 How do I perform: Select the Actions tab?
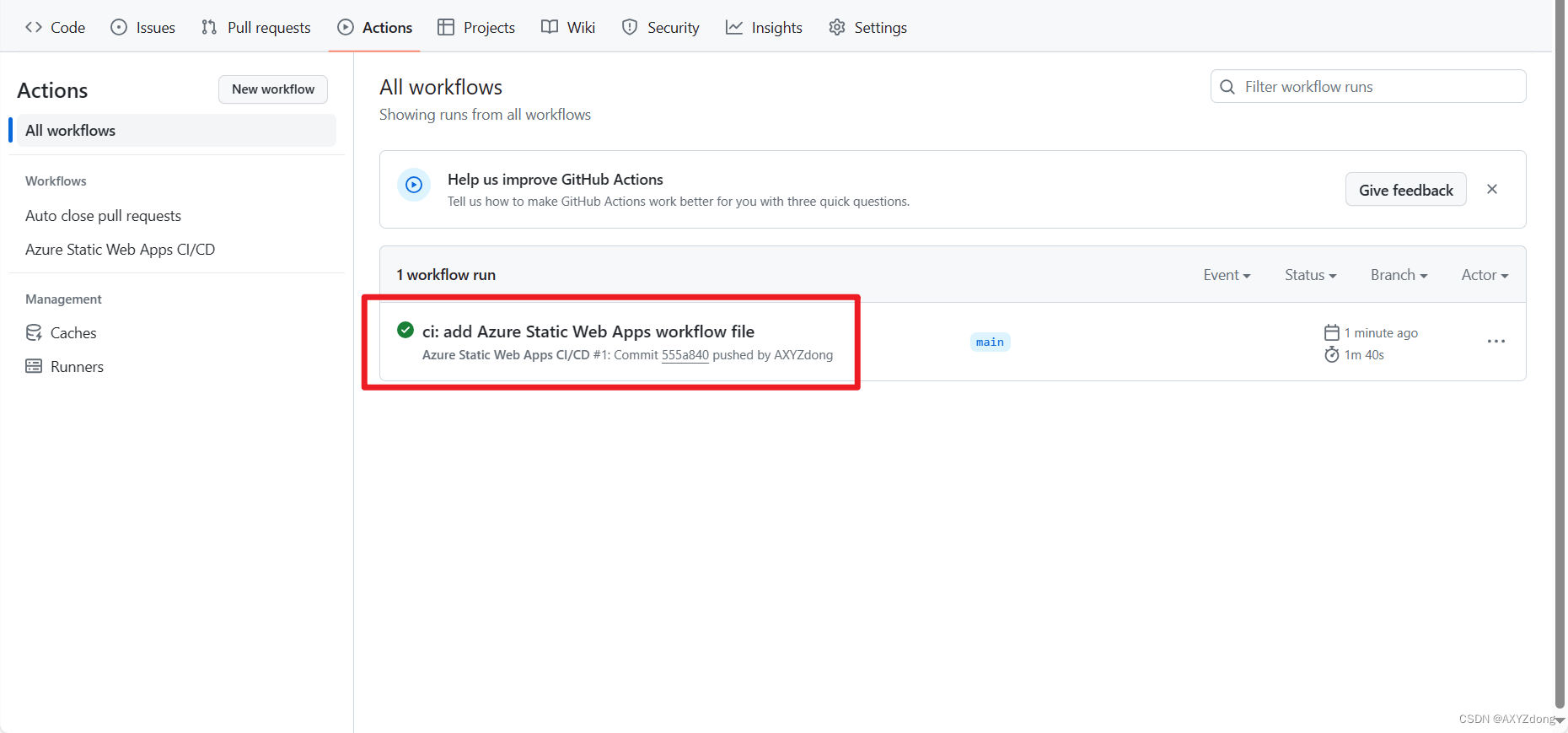[375, 27]
